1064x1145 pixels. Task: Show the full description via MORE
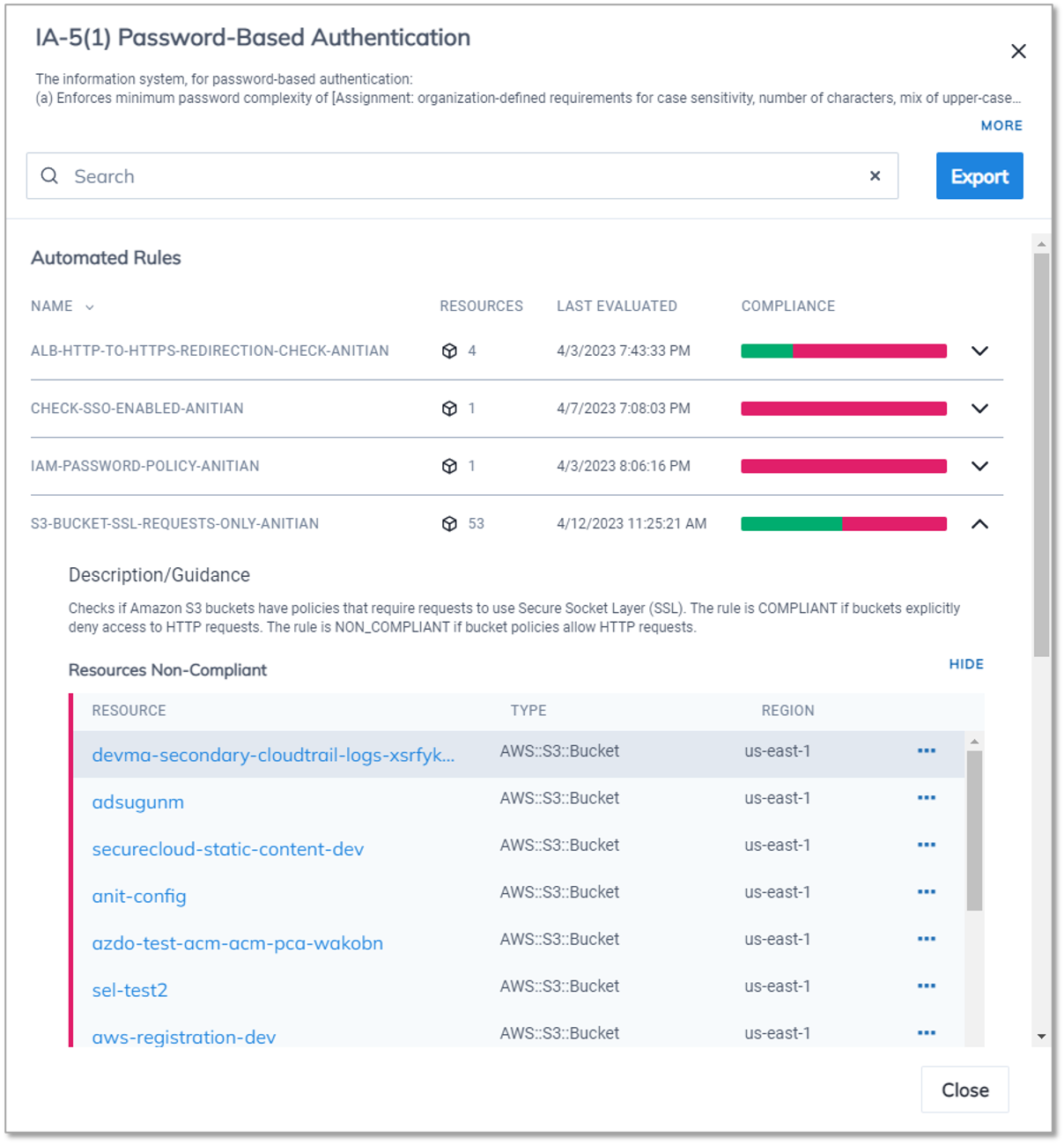(1001, 126)
